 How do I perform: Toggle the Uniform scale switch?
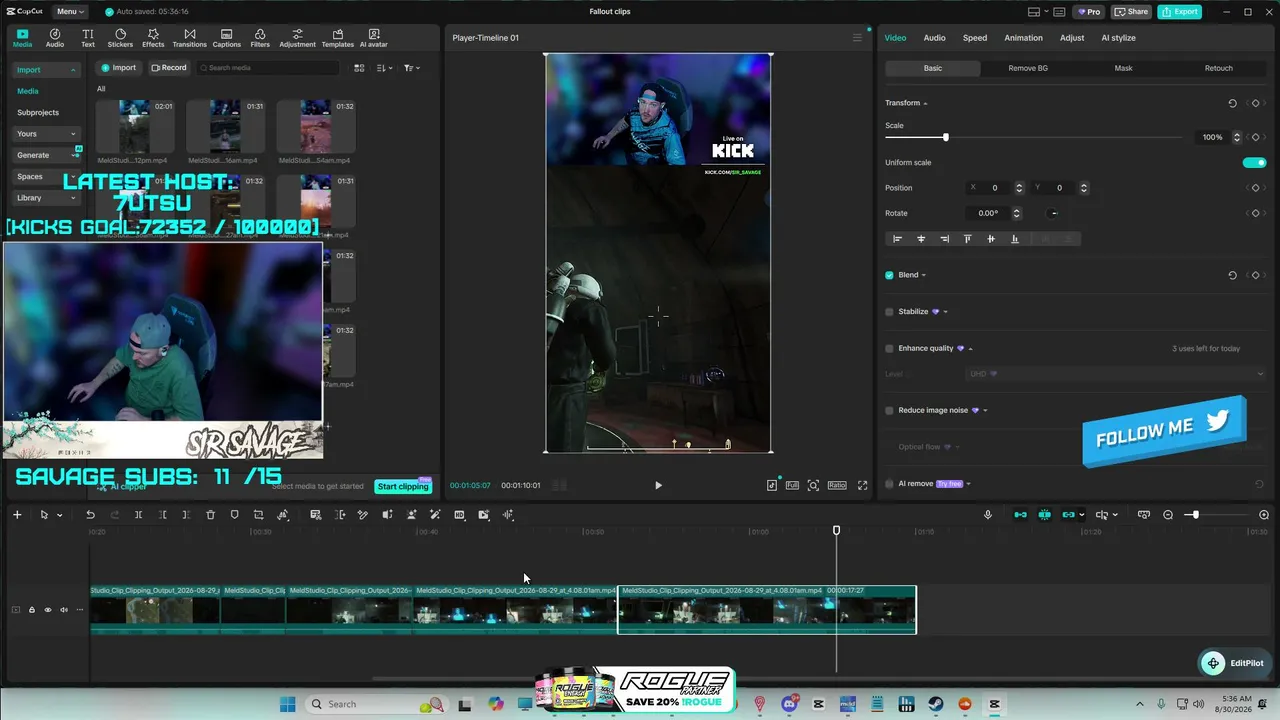pos(1254,162)
